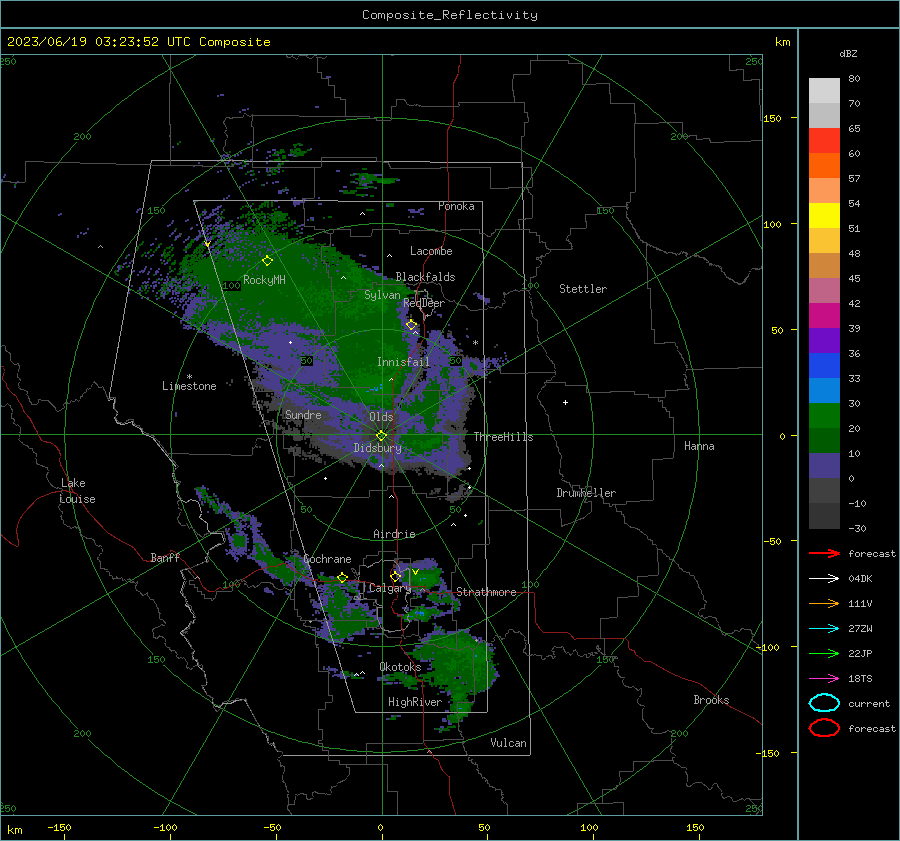Click the yellow diamond marker at Didsbury
900x841 pixels.
point(381,436)
